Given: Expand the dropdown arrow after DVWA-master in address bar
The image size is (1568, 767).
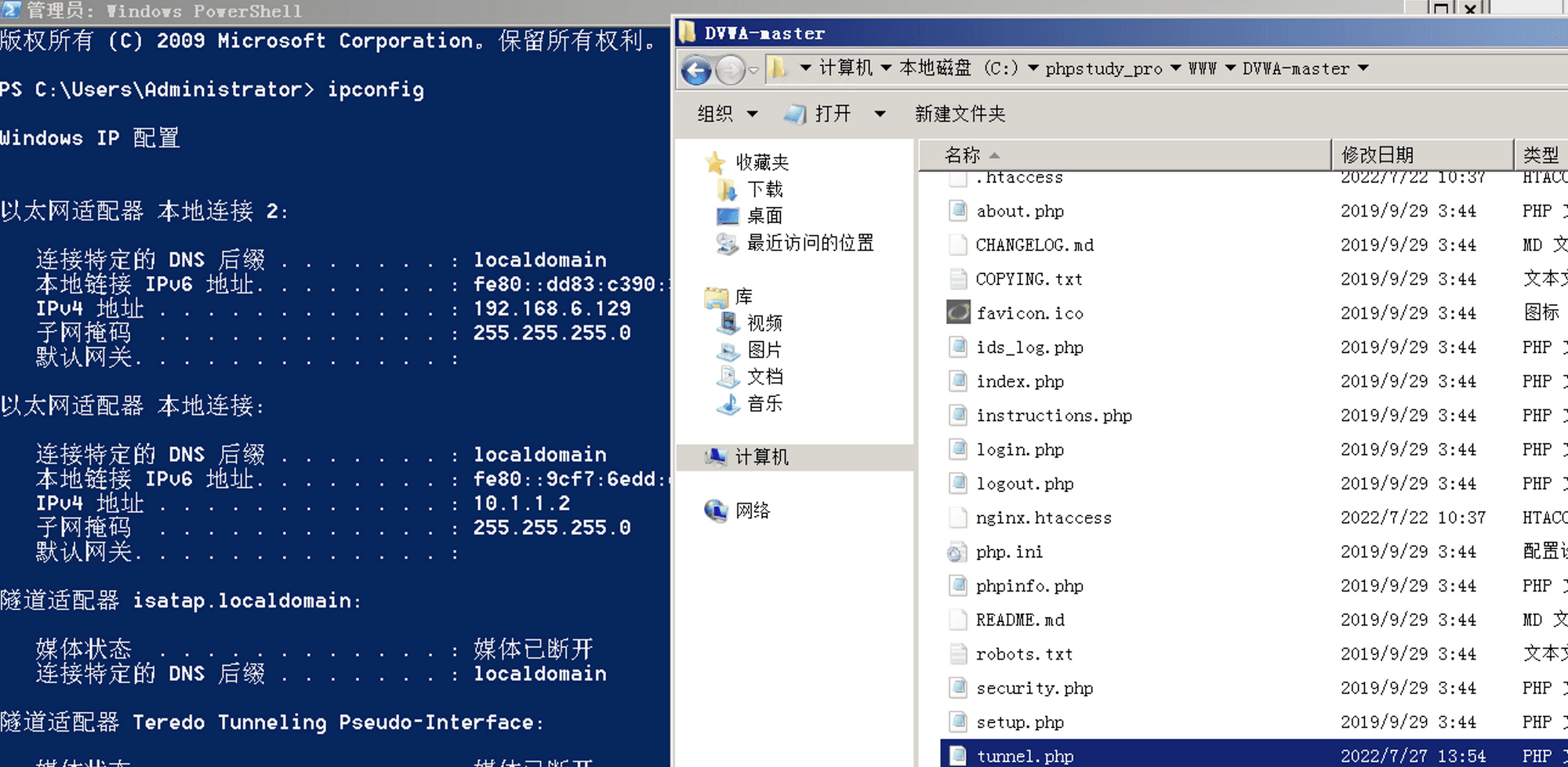Looking at the screenshot, I should (1363, 68).
